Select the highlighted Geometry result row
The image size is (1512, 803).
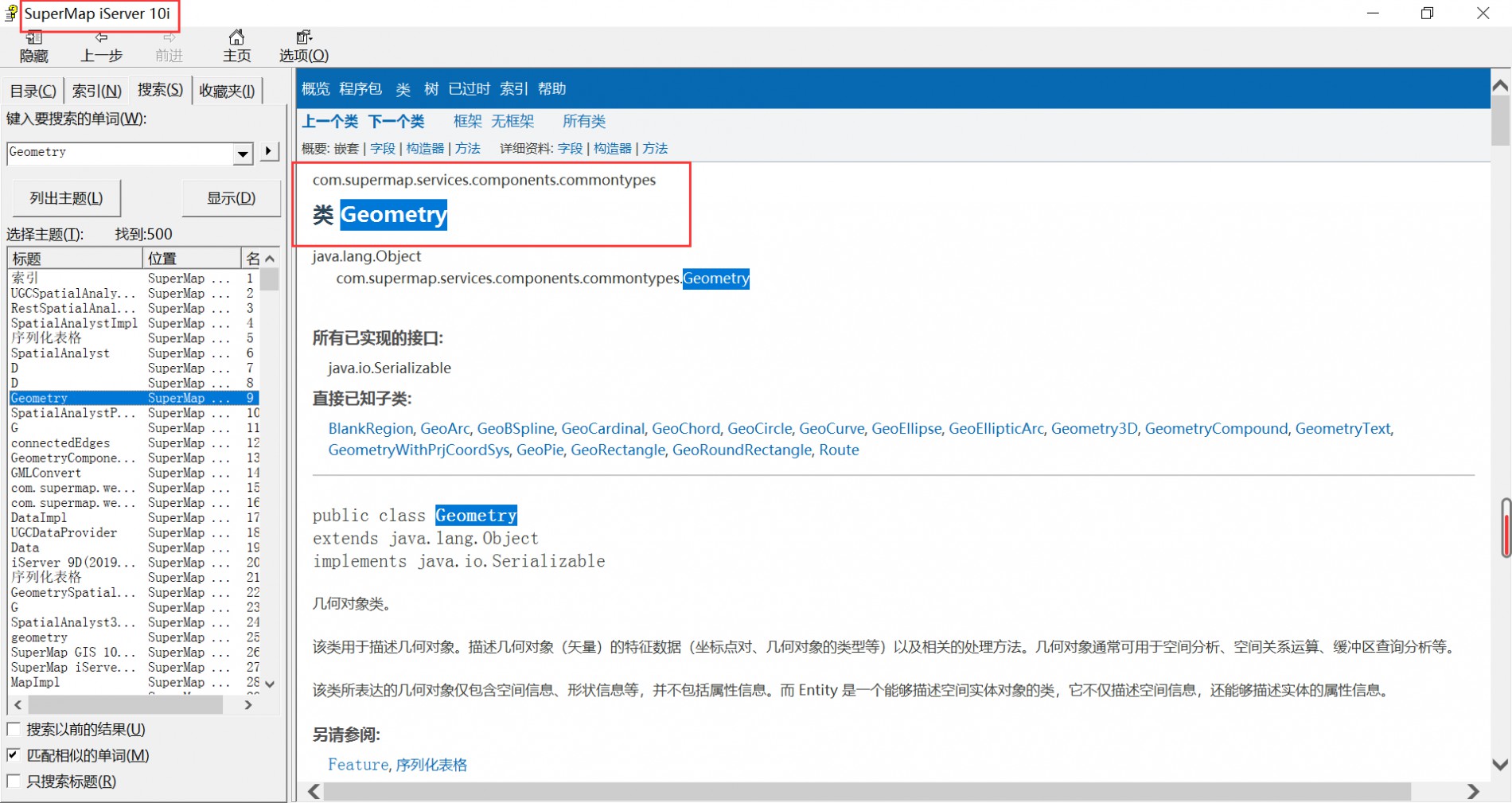[x=133, y=398]
